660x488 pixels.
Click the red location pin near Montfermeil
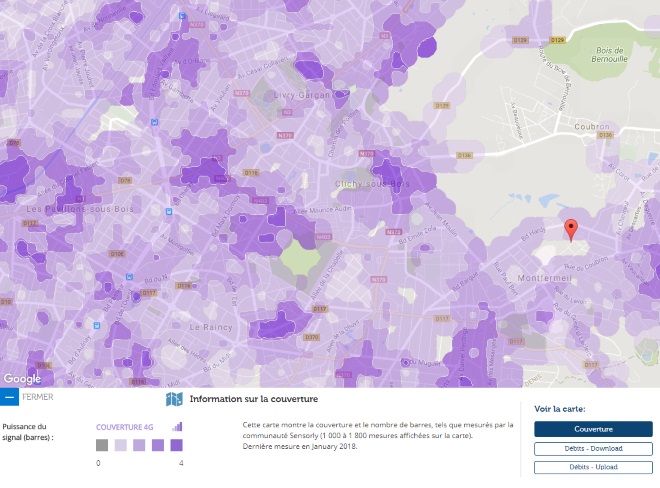tap(571, 231)
